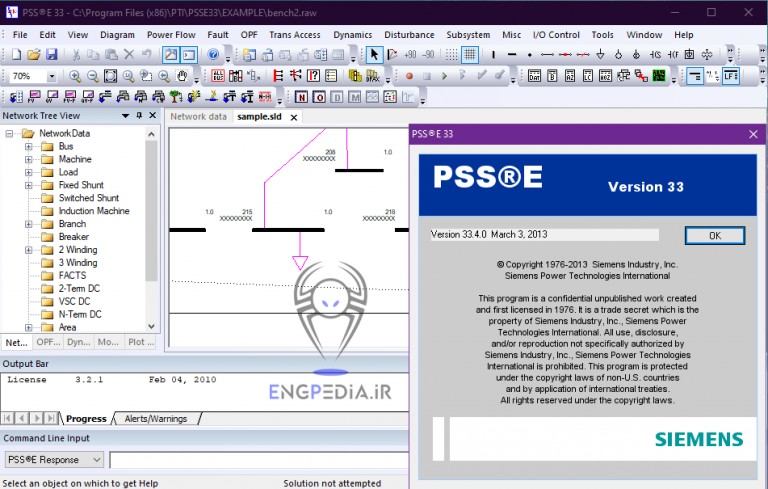The image size is (768, 489).
Task: Open the Power Flow menu
Action: (x=171, y=35)
